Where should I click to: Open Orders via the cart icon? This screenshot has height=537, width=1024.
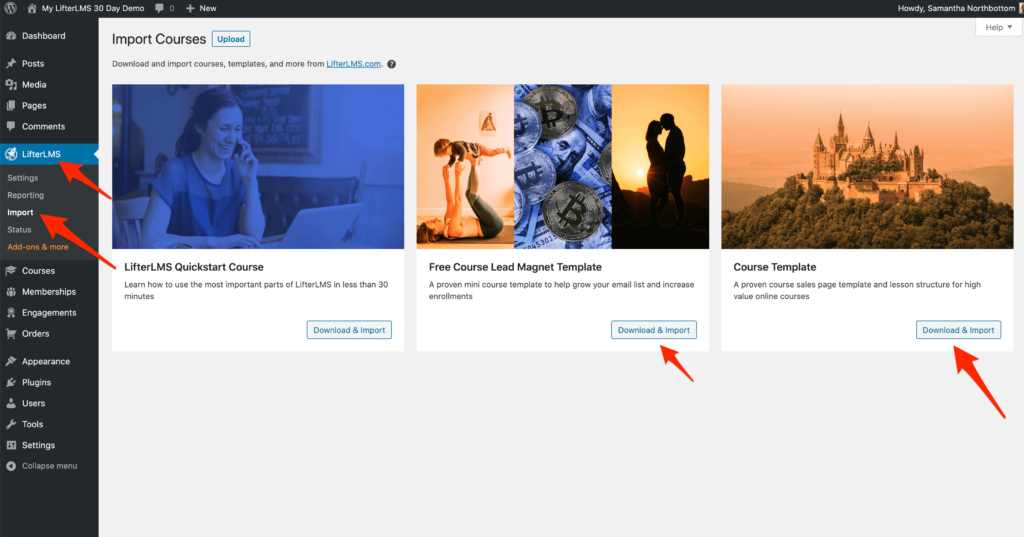[x=11, y=334]
